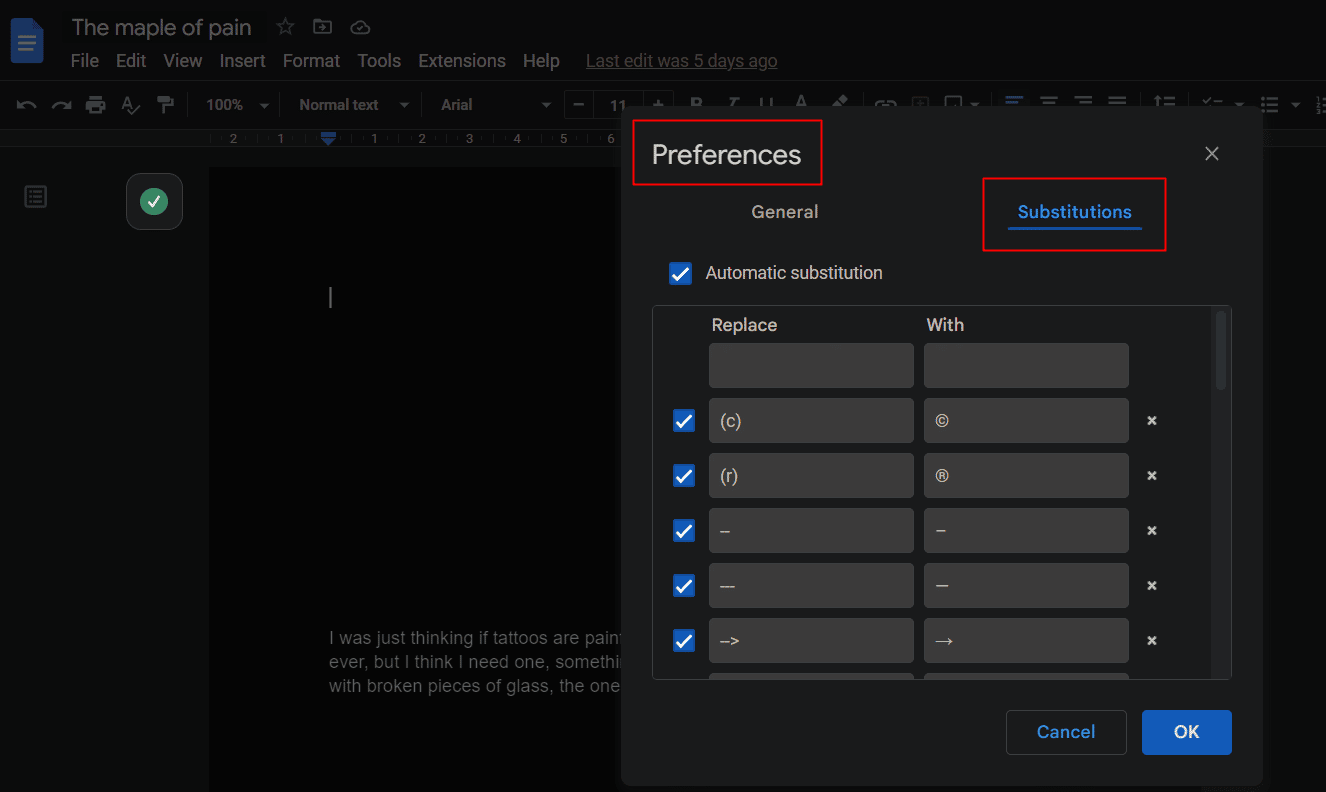Edit the (c) Replace field

click(x=811, y=421)
